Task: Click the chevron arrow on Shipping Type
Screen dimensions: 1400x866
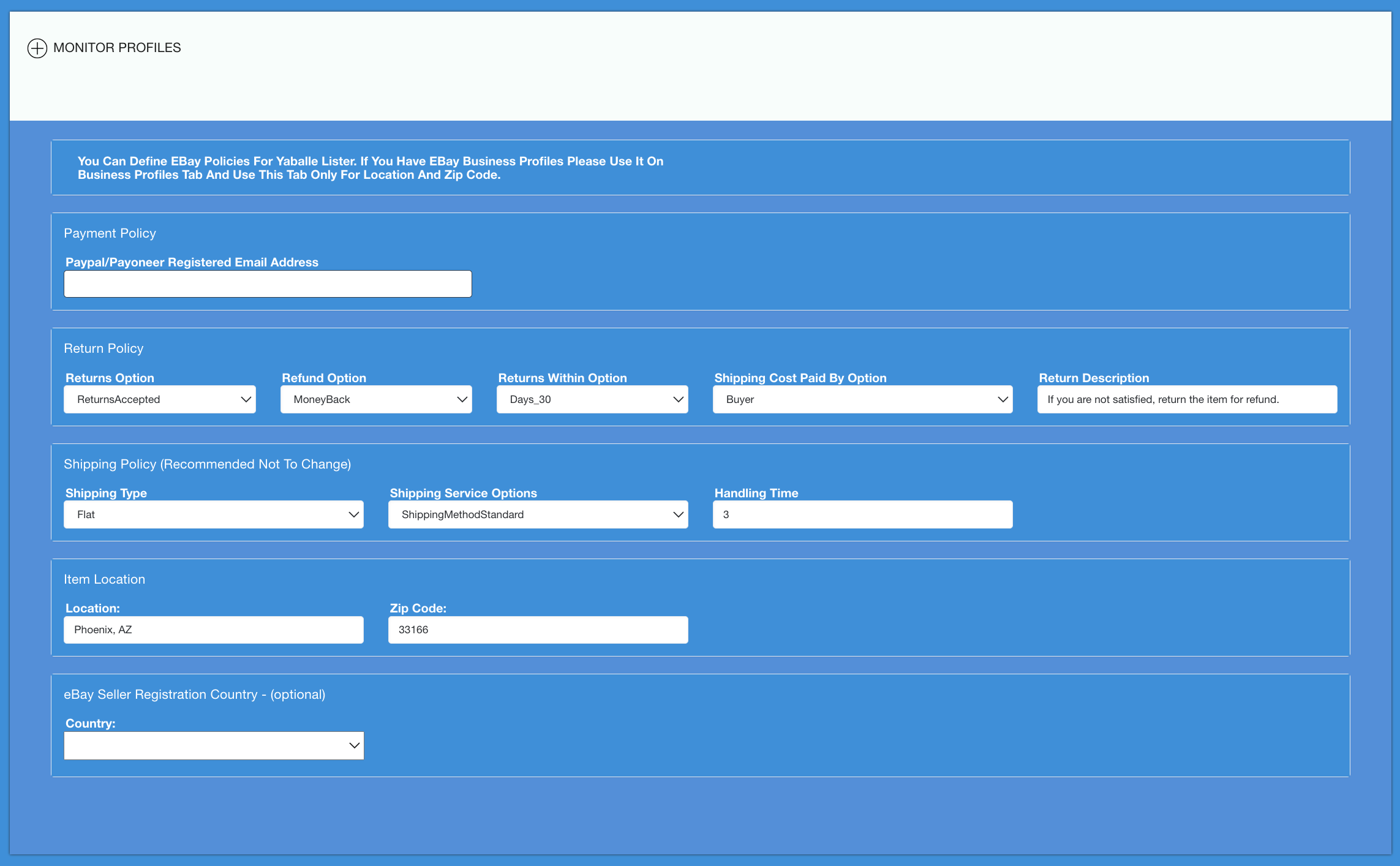Action: (354, 514)
